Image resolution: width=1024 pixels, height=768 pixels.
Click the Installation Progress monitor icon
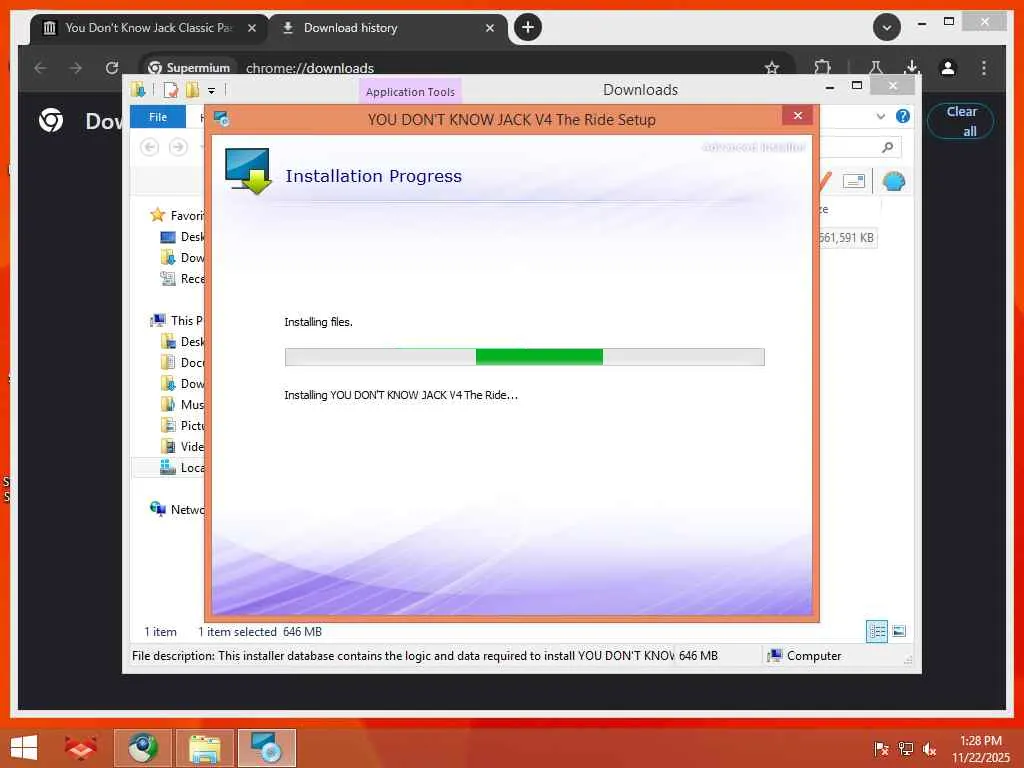(x=248, y=171)
